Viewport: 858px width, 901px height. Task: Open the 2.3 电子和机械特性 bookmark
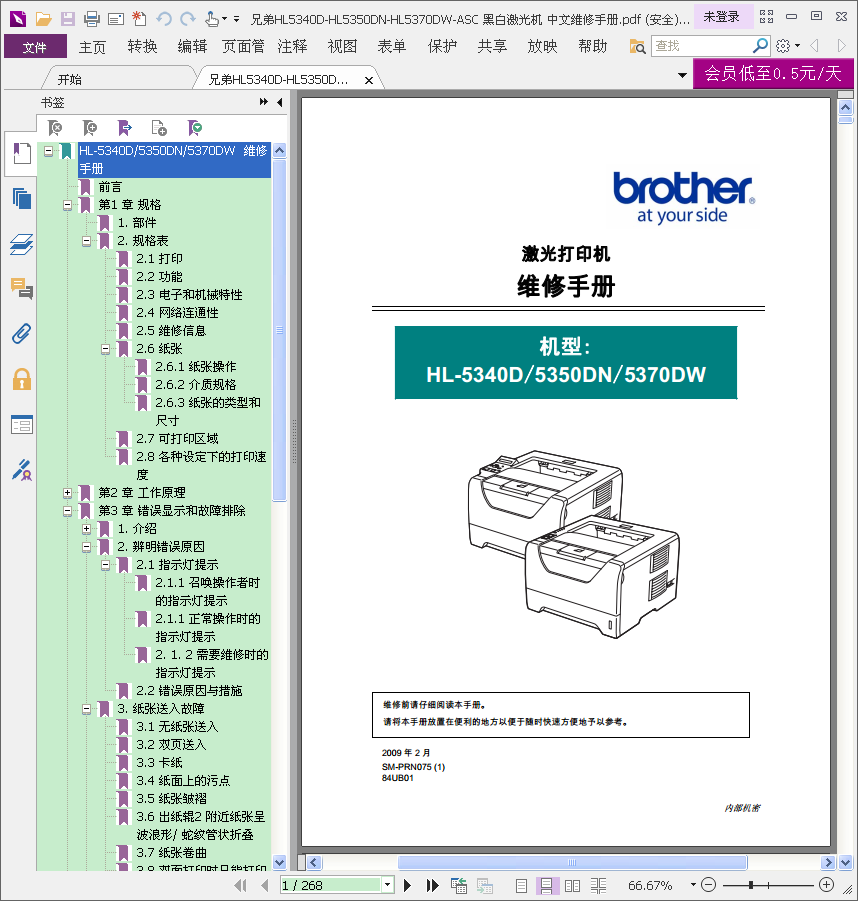tap(189, 295)
